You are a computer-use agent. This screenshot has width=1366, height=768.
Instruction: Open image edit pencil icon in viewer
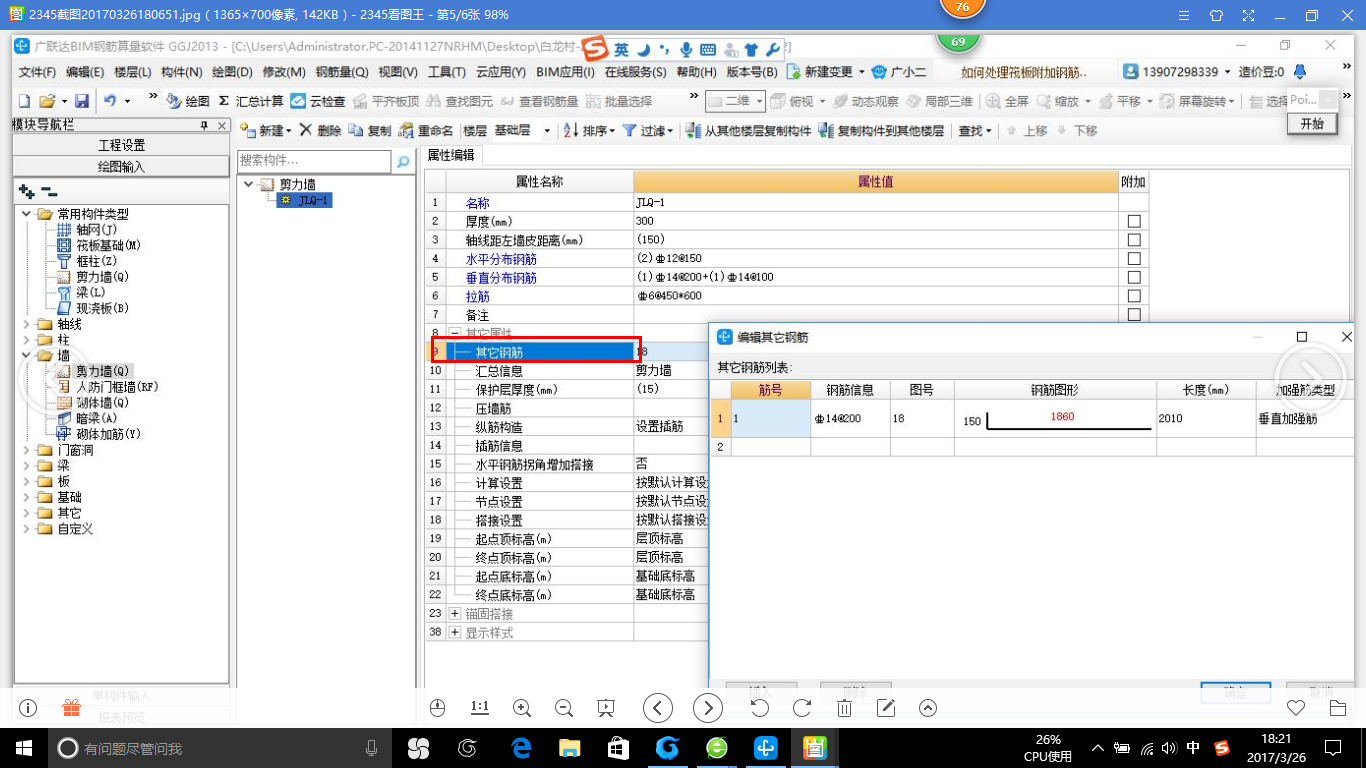pyautogui.click(x=886, y=708)
